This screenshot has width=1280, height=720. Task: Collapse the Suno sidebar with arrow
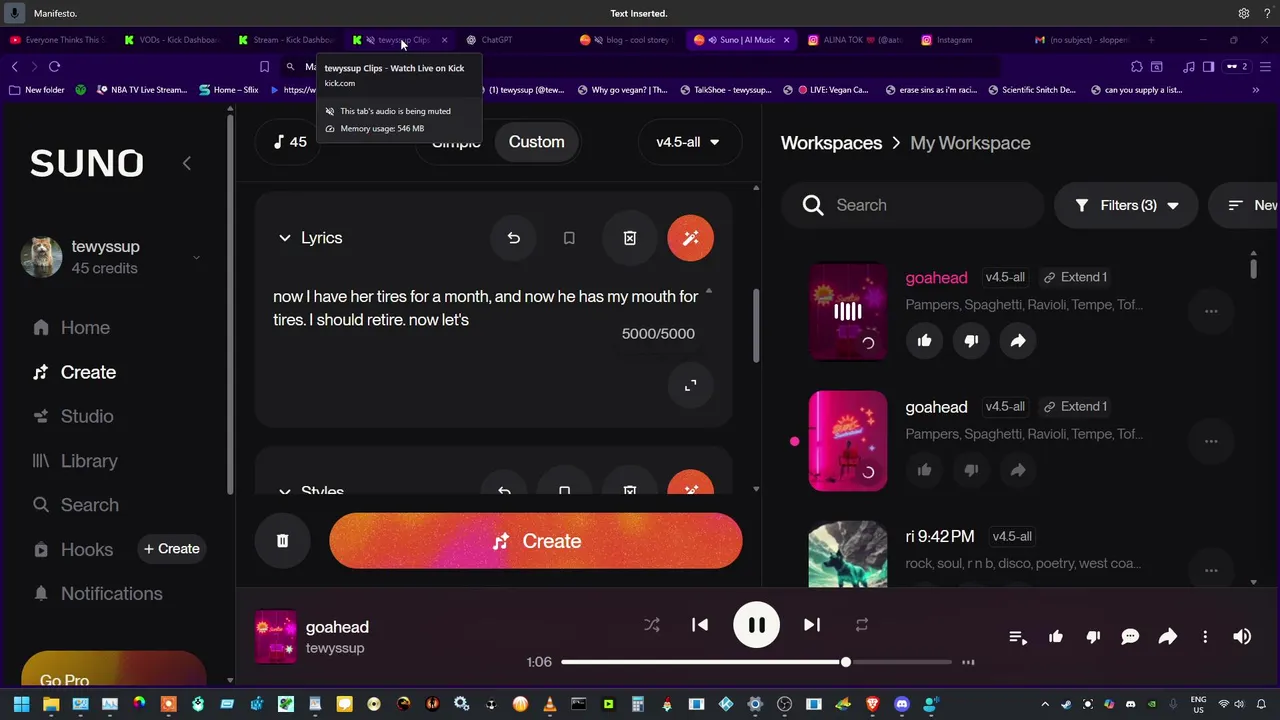pyautogui.click(x=186, y=163)
